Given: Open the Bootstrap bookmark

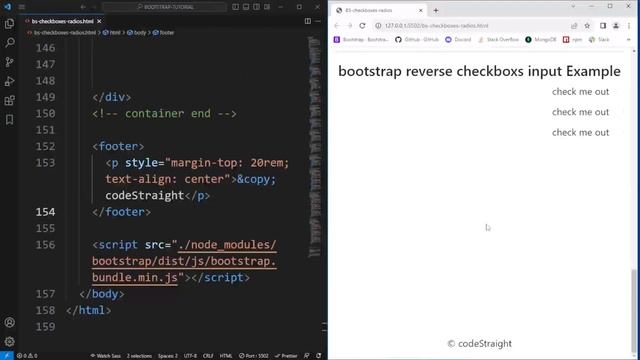Looking at the screenshot, I should coord(361,40).
